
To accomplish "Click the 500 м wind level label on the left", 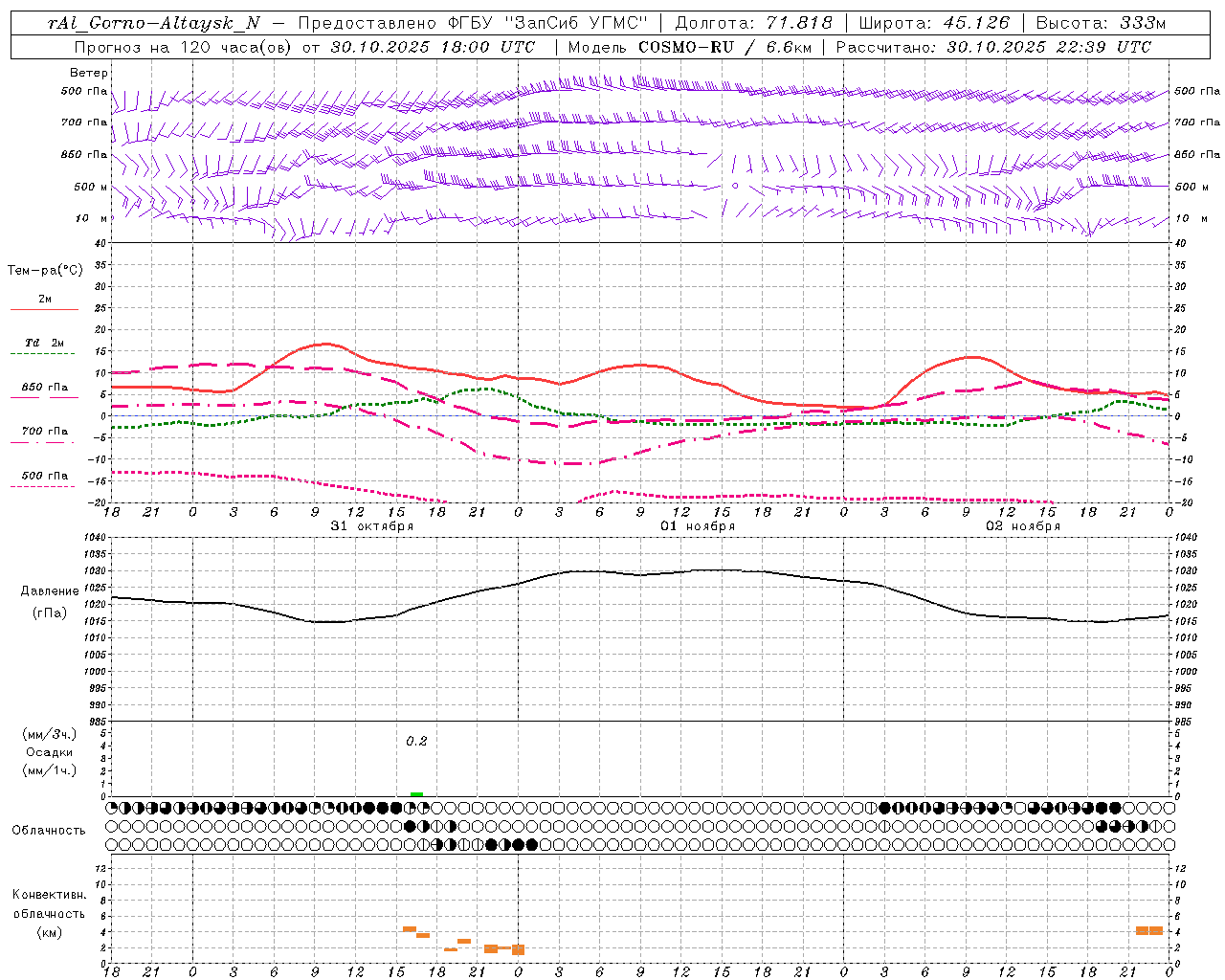I will pyautogui.click(x=90, y=187).
